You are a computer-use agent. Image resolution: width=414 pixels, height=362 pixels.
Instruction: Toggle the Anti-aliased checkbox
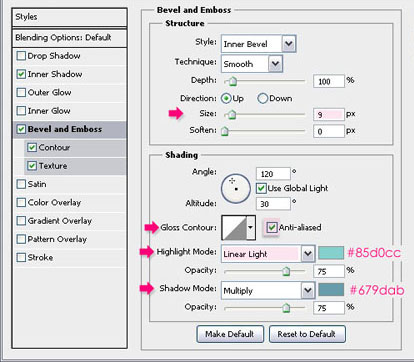(x=272, y=227)
